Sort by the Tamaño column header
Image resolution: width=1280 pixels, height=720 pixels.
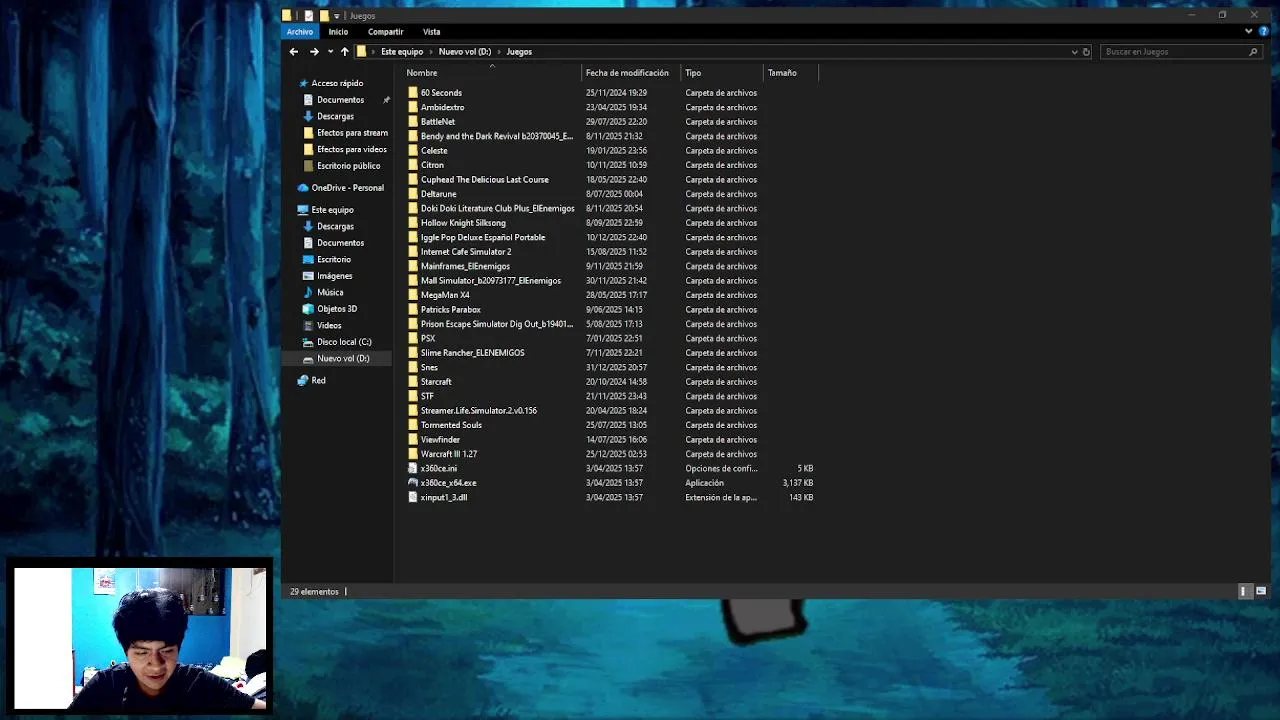click(790, 73)
